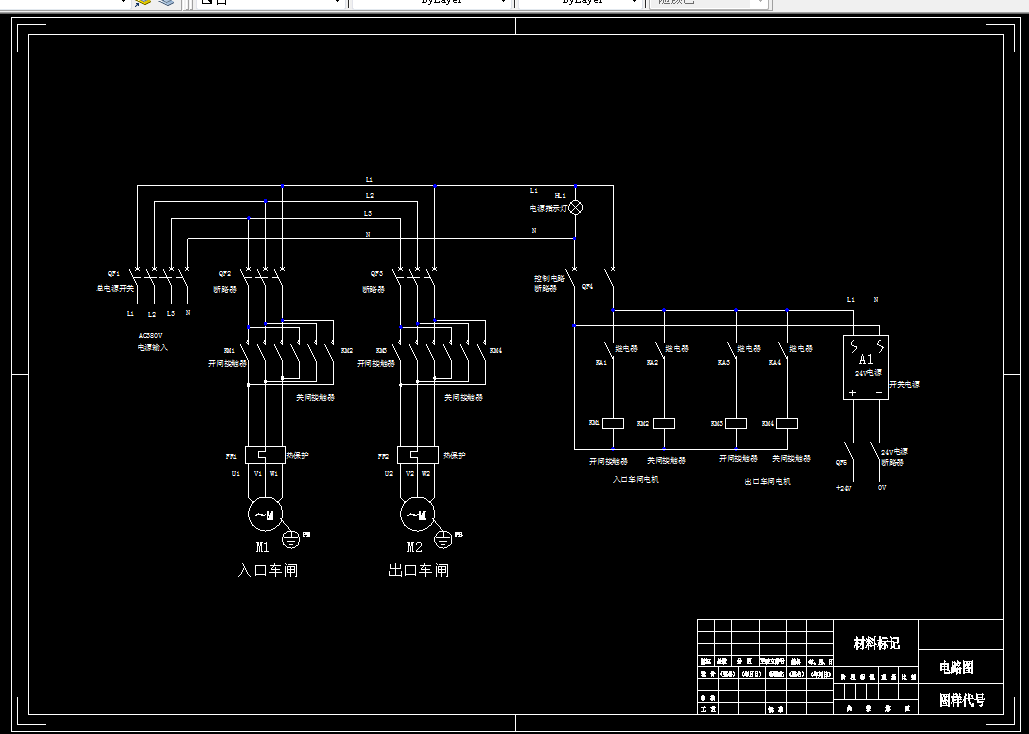Select the A1 switching power supply box
The width and height of the screenshot is (1029, 734).
(x=866, y=368)
